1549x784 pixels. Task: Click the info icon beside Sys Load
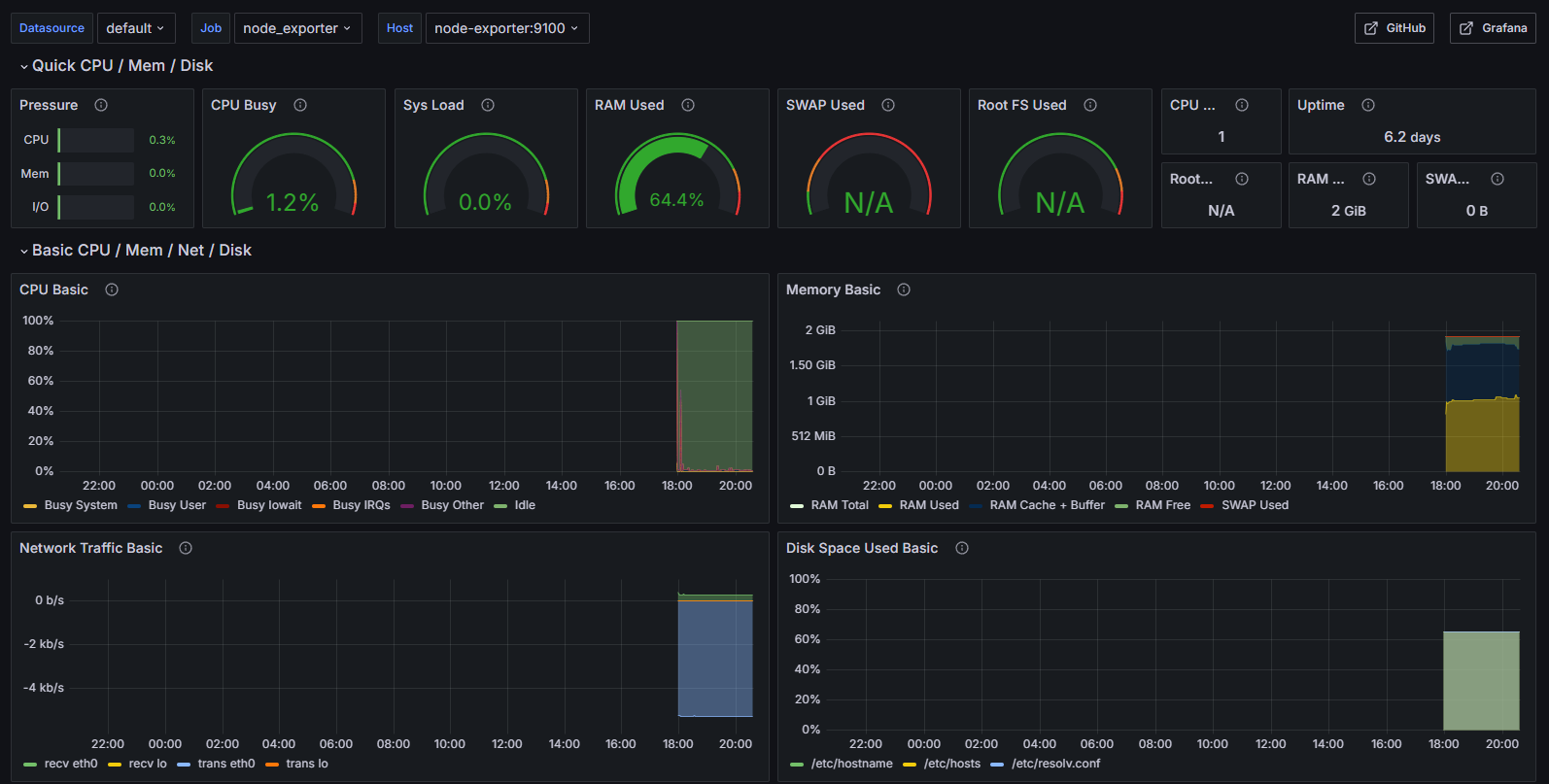488,105
